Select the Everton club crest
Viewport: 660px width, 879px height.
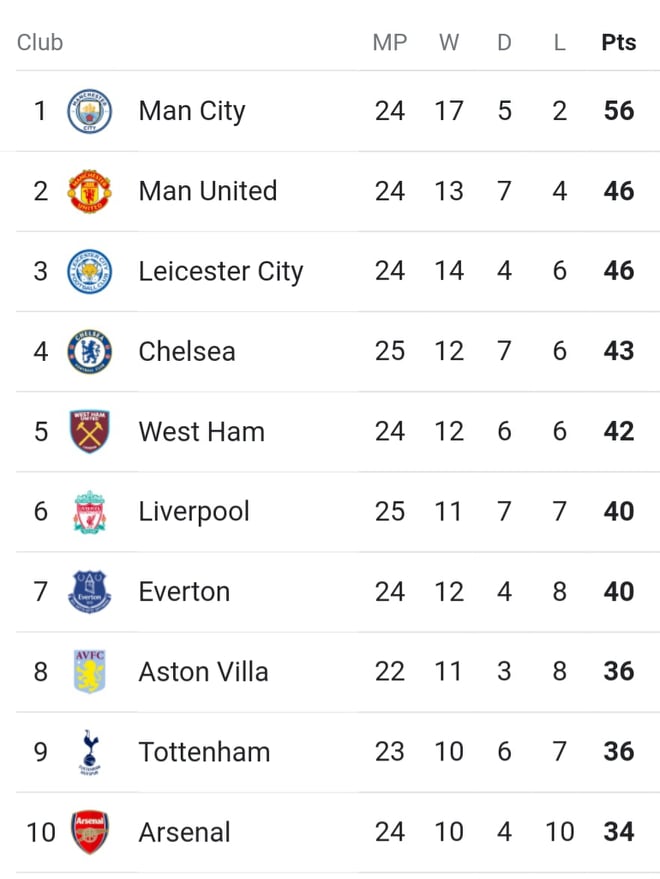click(89, 592)
